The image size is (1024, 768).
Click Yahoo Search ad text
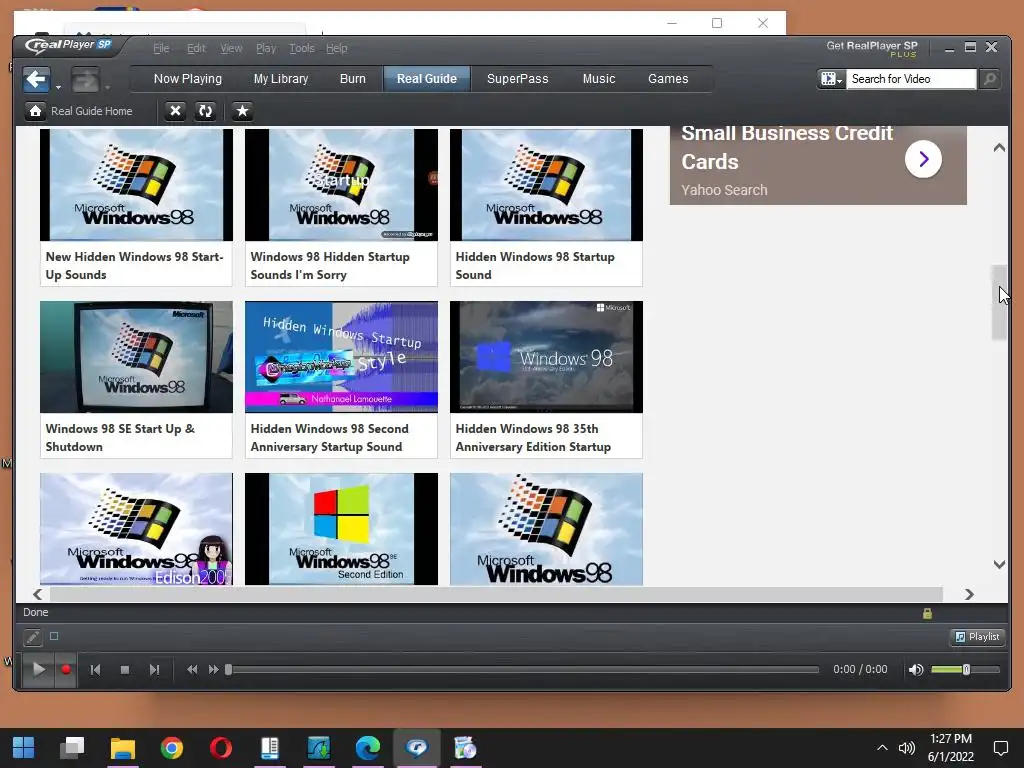[x=724, y=190]
